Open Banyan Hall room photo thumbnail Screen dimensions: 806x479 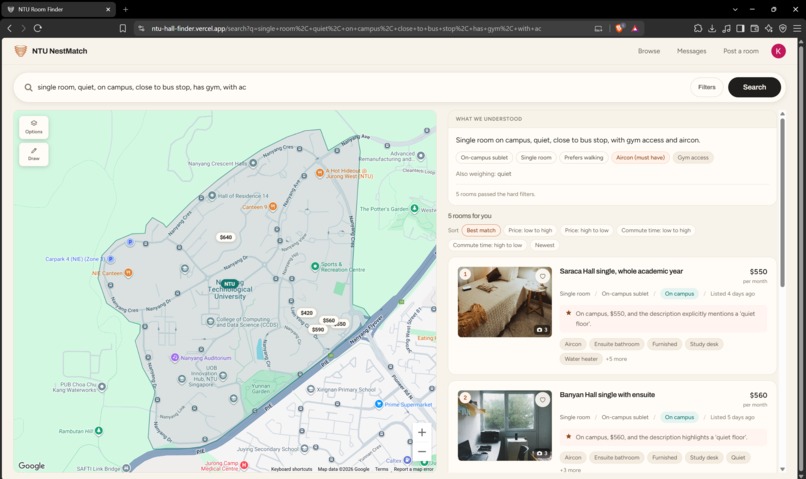click(505, 426)
